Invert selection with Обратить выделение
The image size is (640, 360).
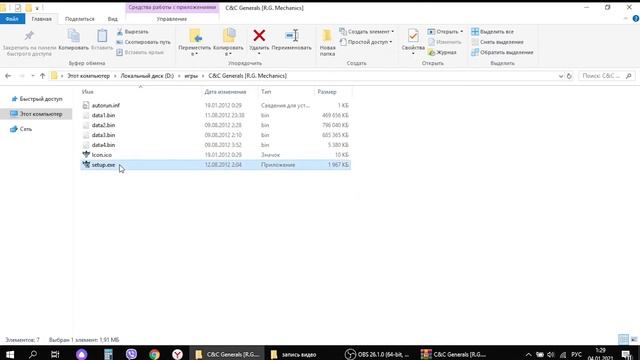(502, 52)
